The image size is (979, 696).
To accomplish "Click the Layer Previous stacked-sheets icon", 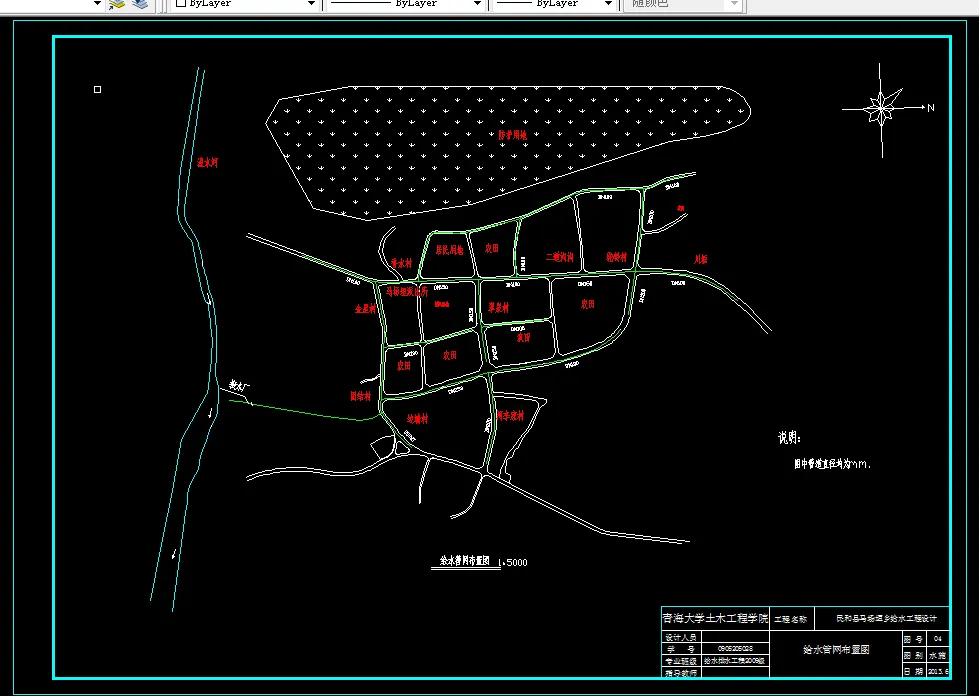I will pyautogui.click(x=140, y=4).
